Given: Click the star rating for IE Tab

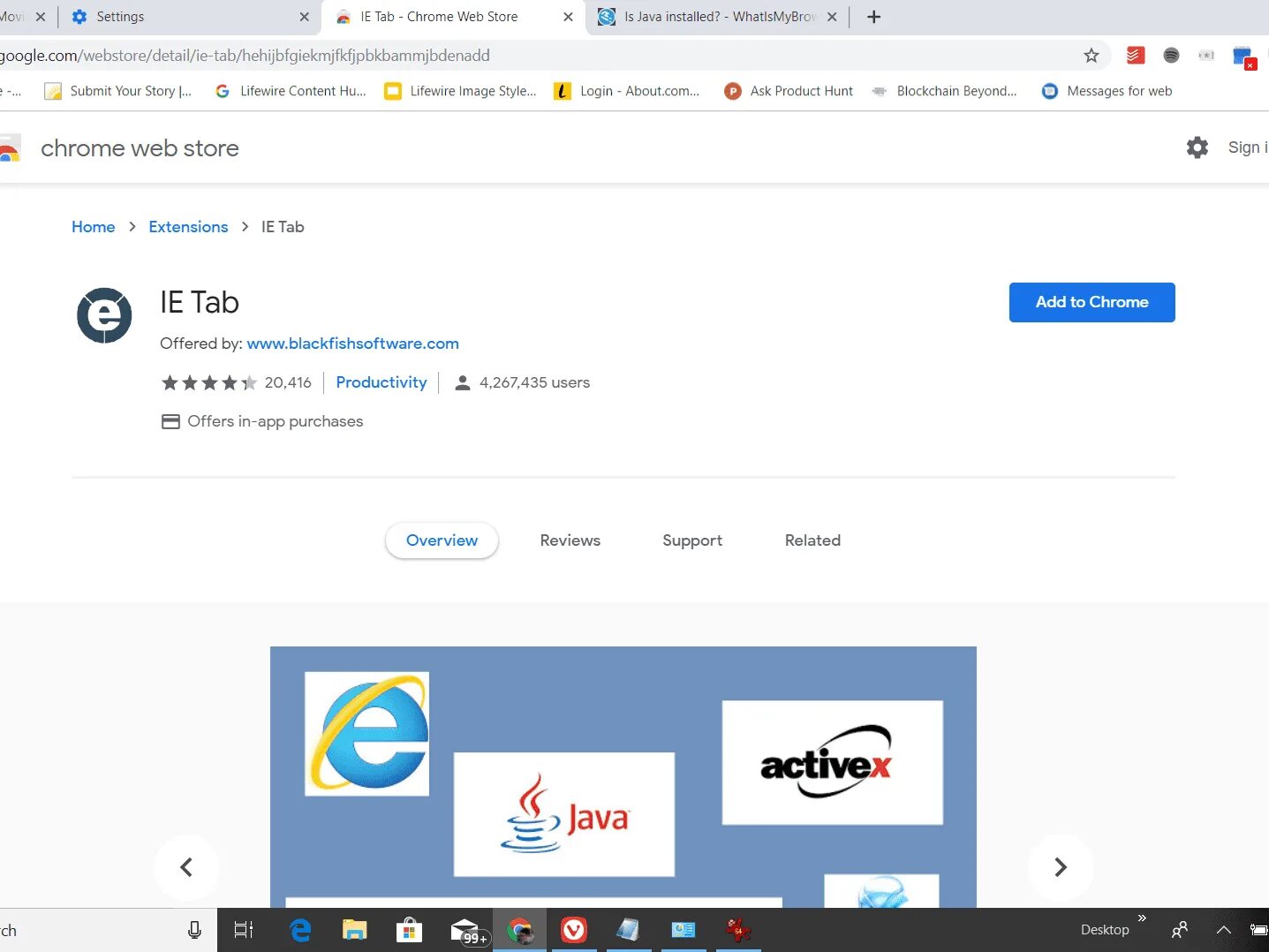Looking at the screenshot, I should [x=208, y=382].
